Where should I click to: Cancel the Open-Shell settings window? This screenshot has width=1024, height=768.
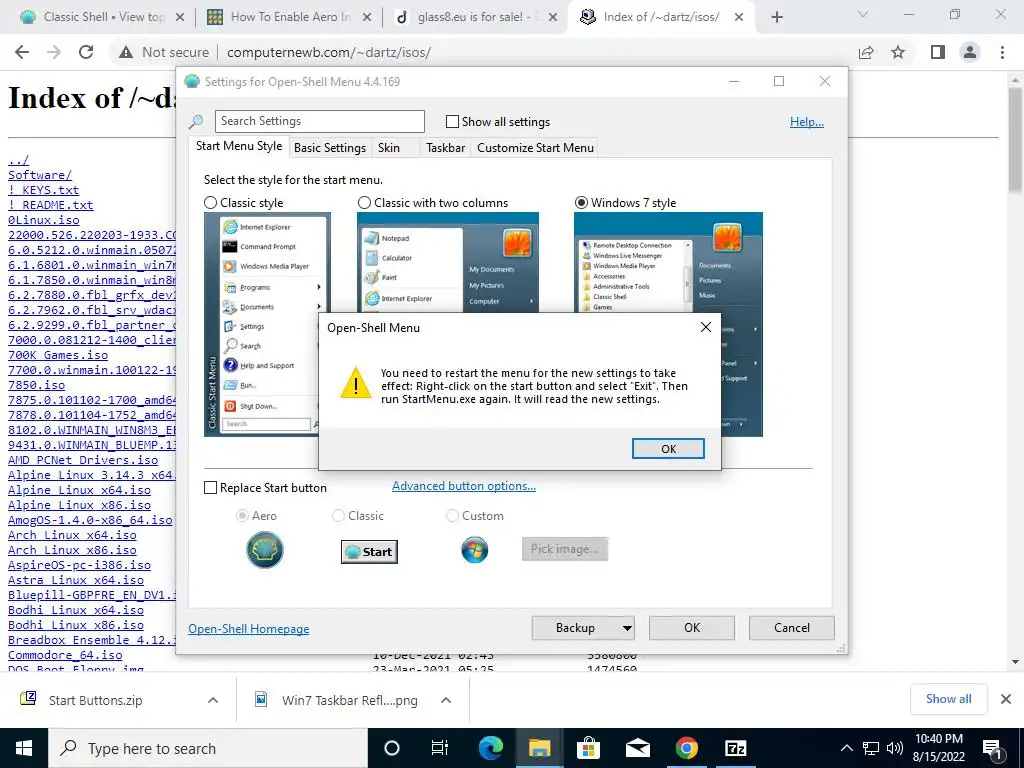(x=792, y=628)
